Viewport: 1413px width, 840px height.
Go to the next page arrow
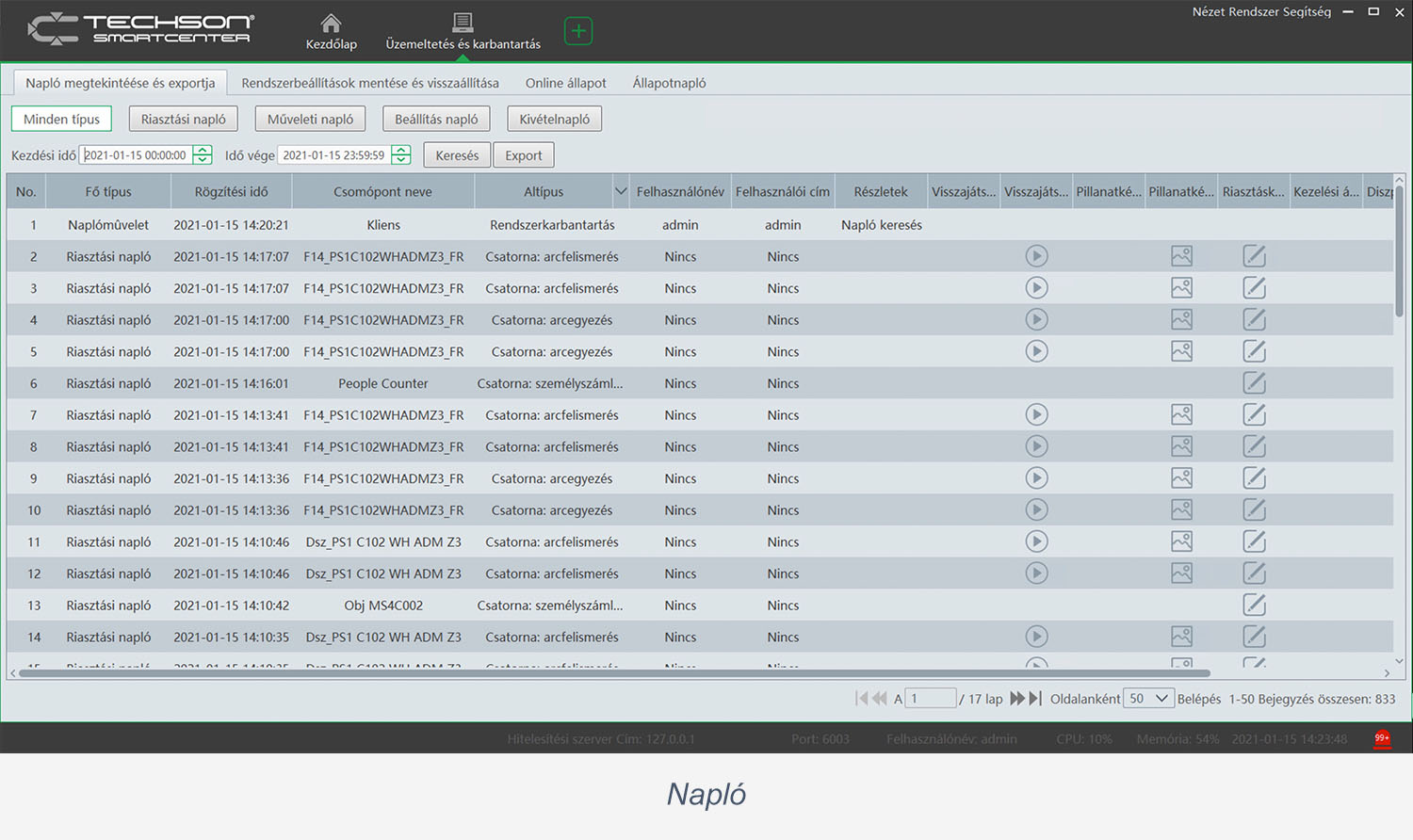point(1016,699)
